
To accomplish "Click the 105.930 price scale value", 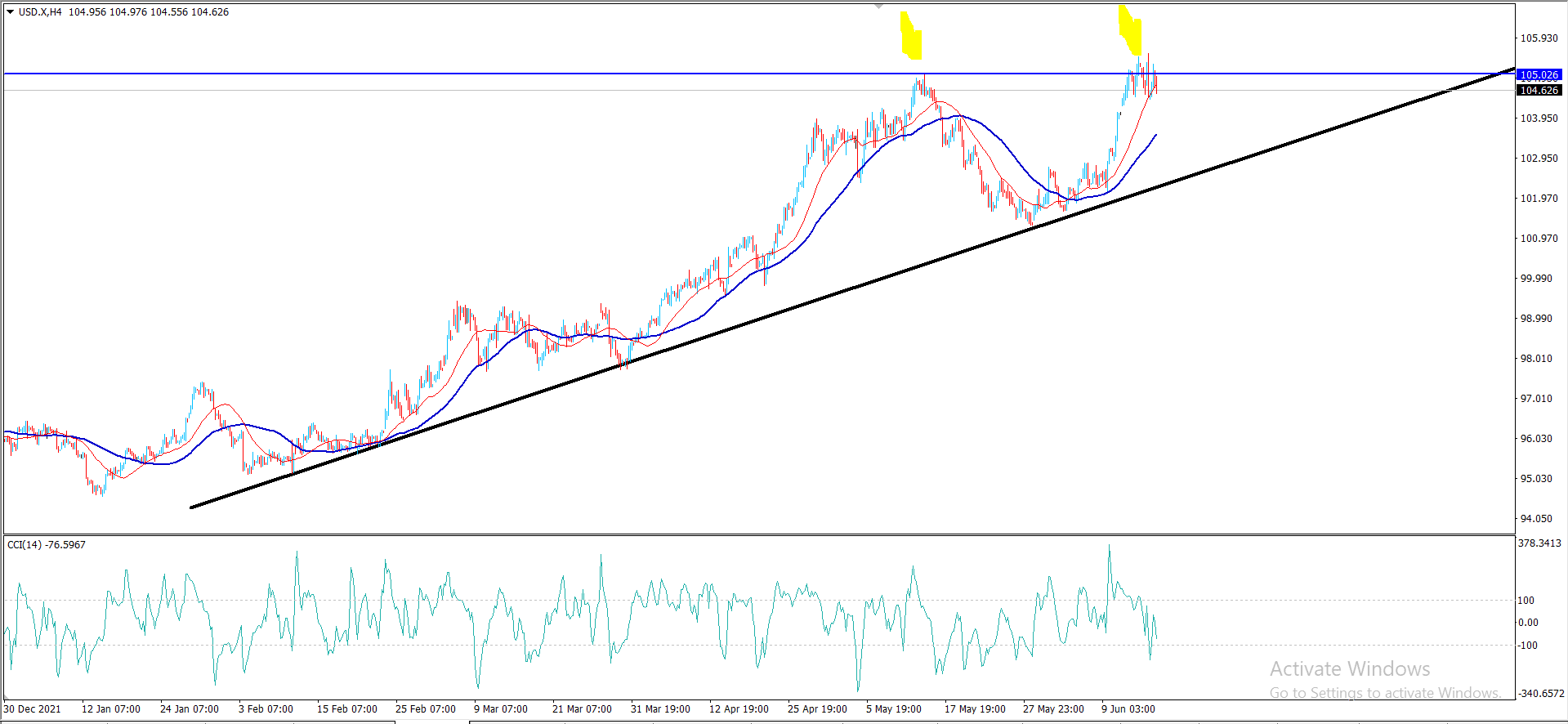I will pos(1539,38).
